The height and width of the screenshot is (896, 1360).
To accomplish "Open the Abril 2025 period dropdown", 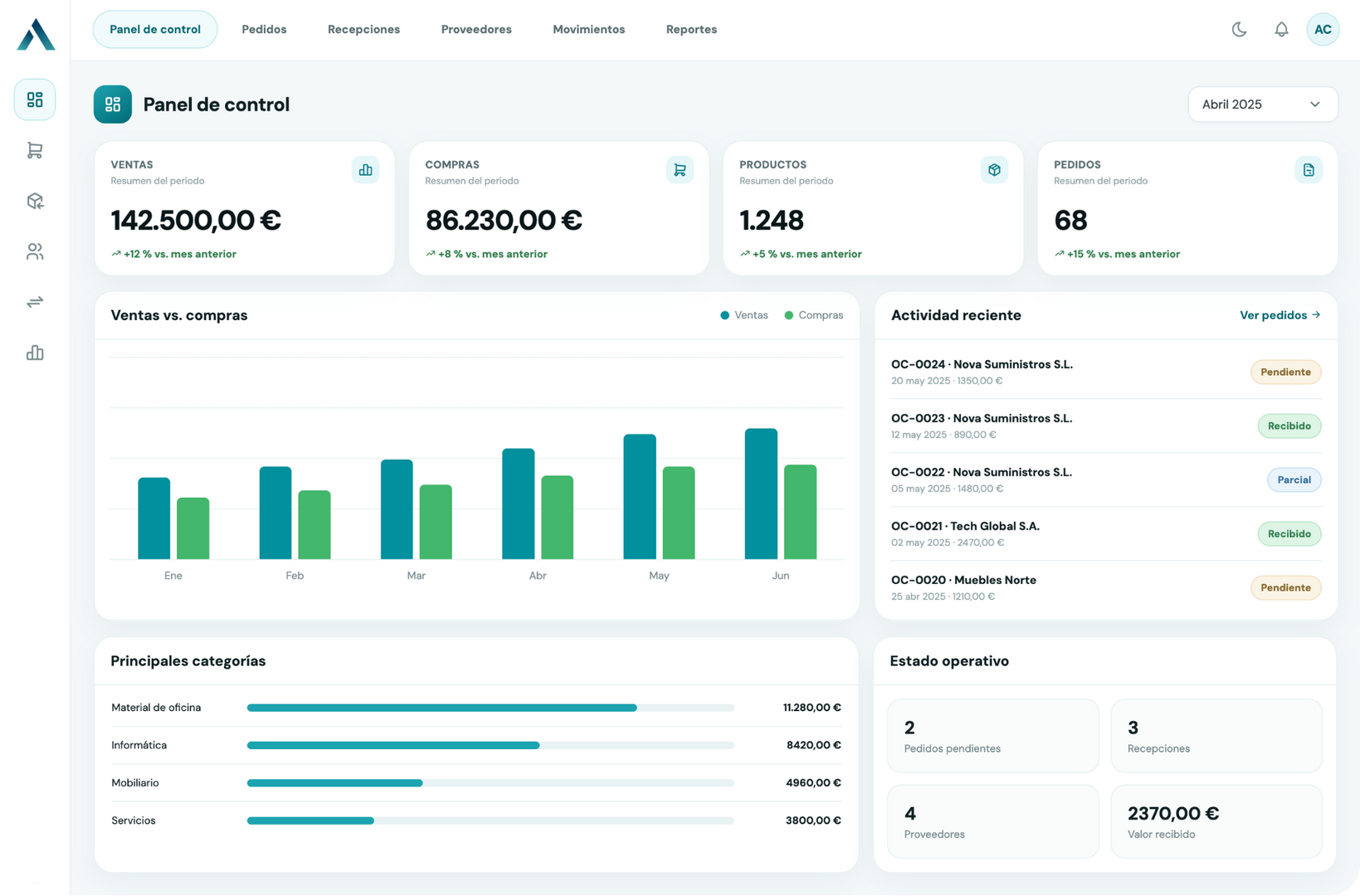I will click(x=1262, y=105).
